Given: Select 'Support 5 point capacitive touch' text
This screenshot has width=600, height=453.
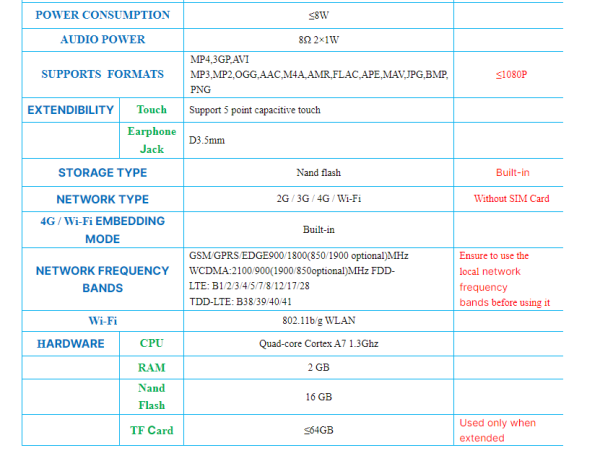Looking at the screenshot, I should click(x=255, y=110).
